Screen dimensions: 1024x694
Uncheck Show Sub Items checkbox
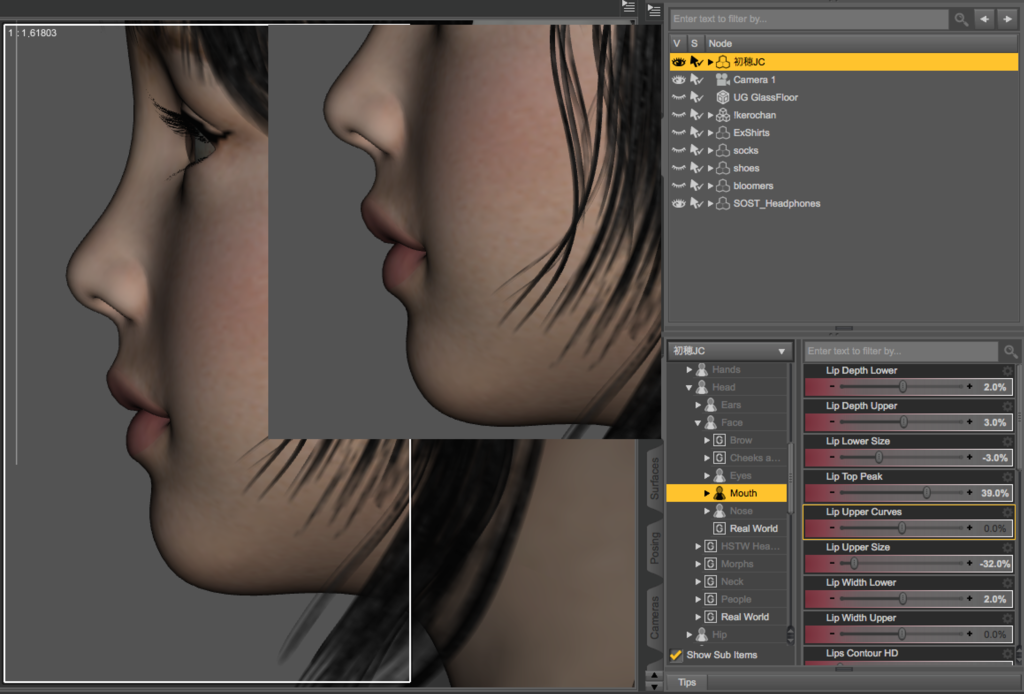(x=676, y=654)
